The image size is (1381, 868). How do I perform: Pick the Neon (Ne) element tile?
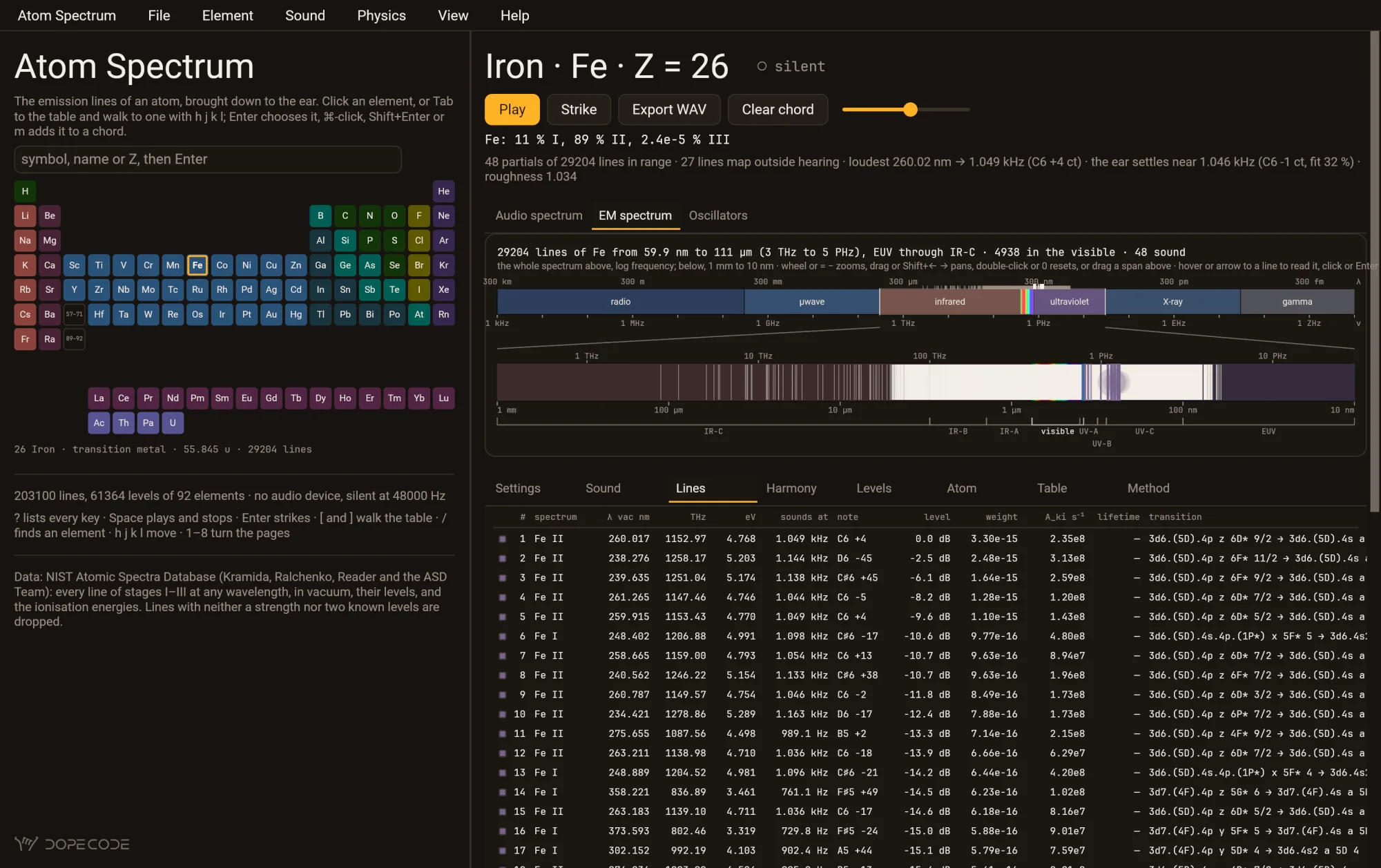tap(443, 215)
